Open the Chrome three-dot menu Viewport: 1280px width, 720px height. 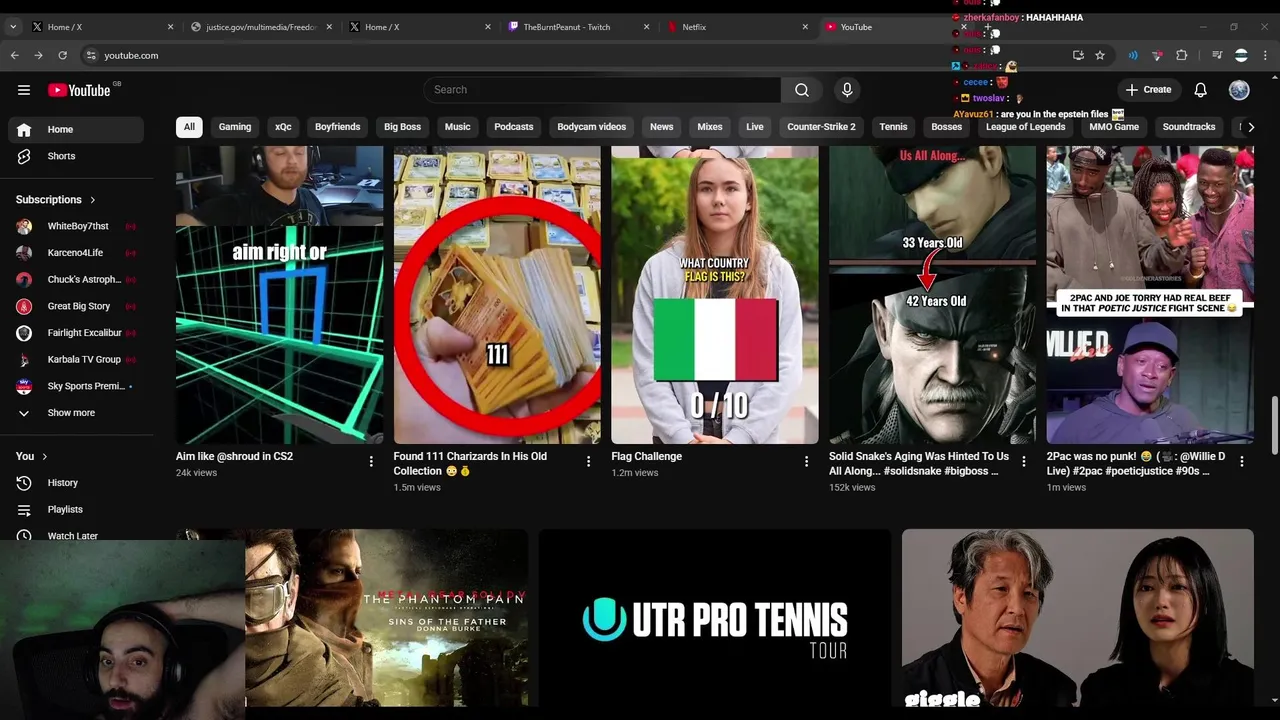pos(1265,55)
